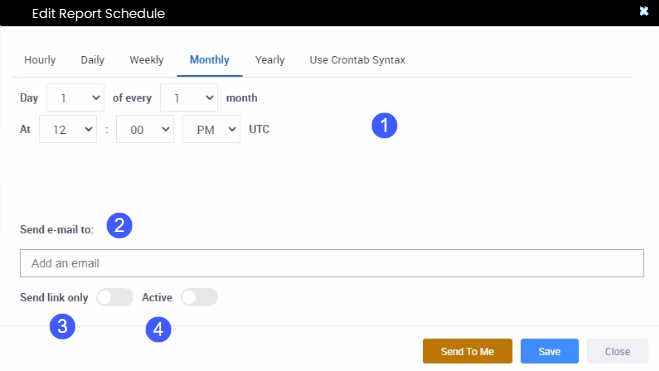This screenshot has height=371, width=659.
Task: Open the Use Crontab Syntax tab
Action: (357, 60)
